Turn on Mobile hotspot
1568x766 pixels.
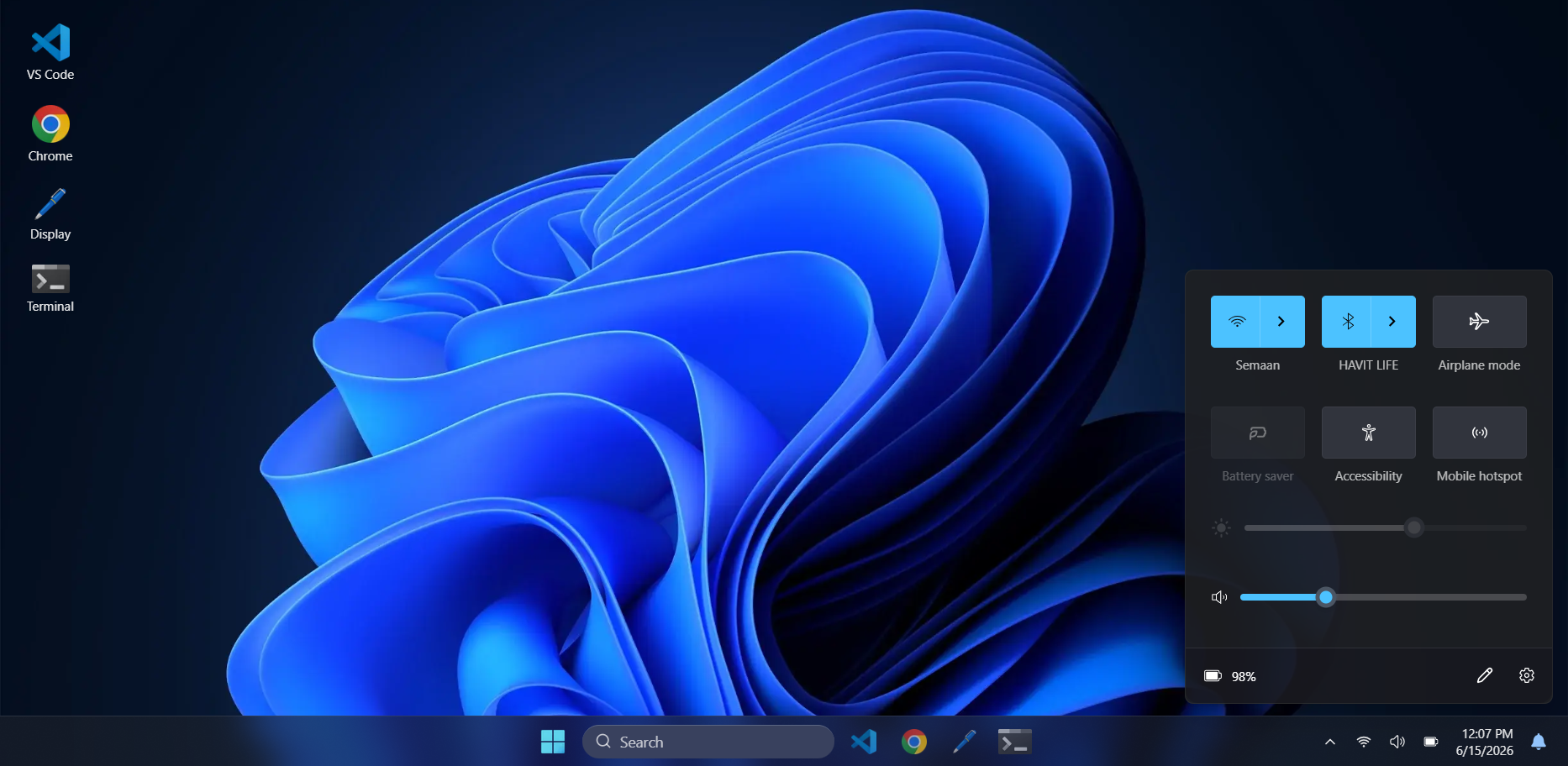pyautogui.click(x=1479, y=433)
